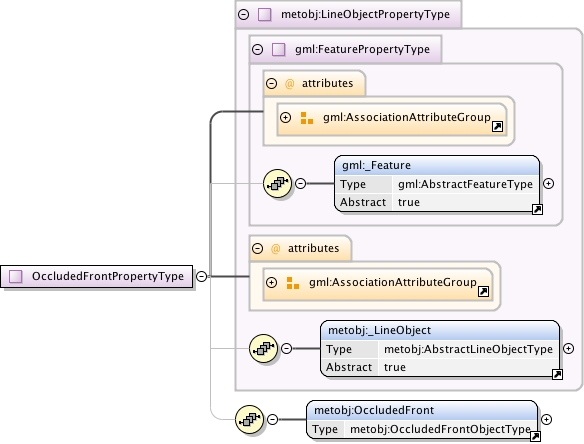This screenshot has height=444, width=584.
Task: Click the Type label of metobj:OccludedFront
Action: [x=325, y=429]
